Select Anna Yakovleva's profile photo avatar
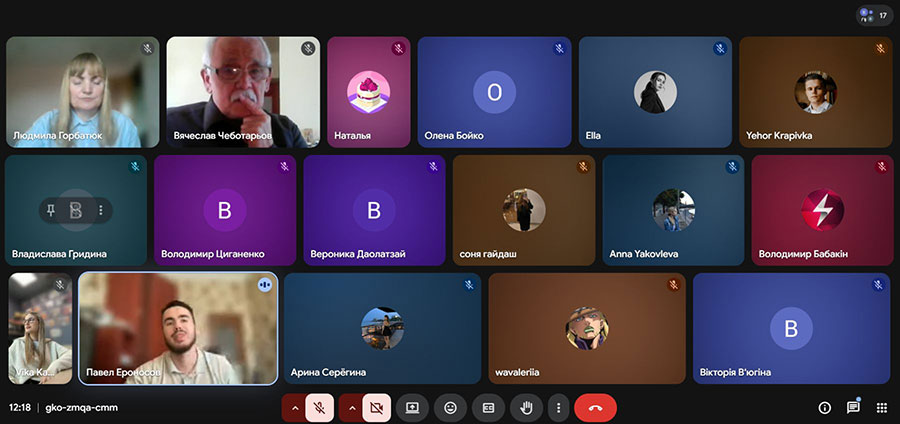Image resolution: width=900 pixels, height=424 pixels. (673, 211)
